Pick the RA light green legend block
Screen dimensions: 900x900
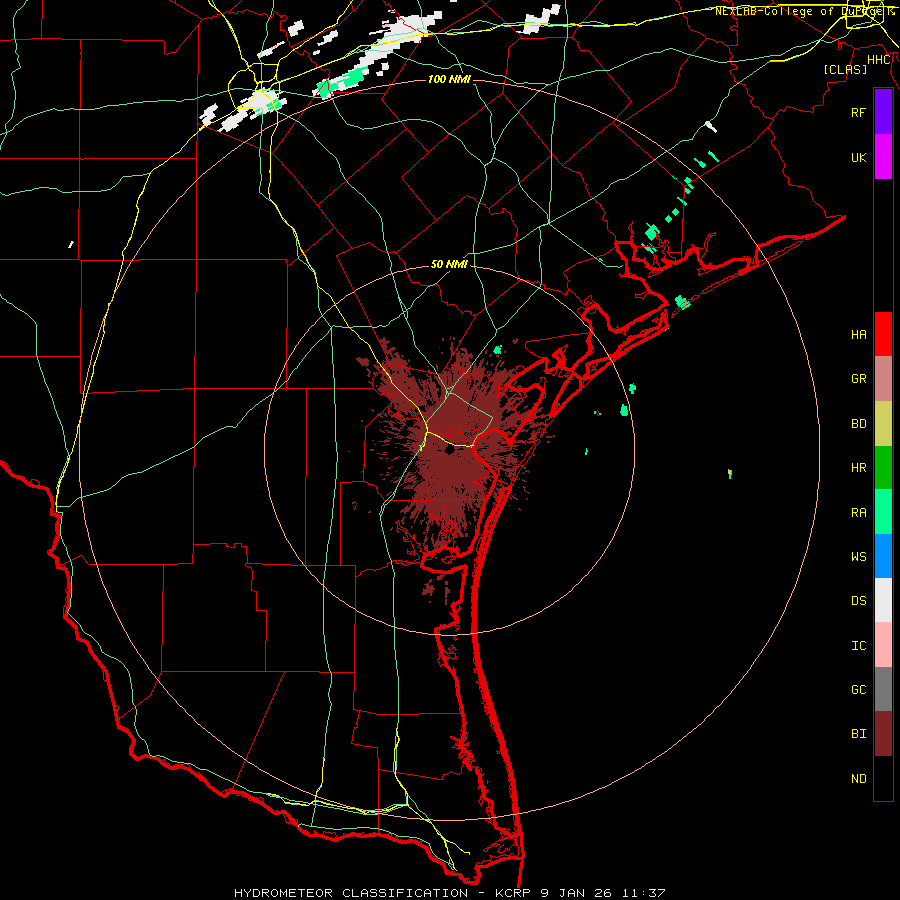tap(883, 512)
